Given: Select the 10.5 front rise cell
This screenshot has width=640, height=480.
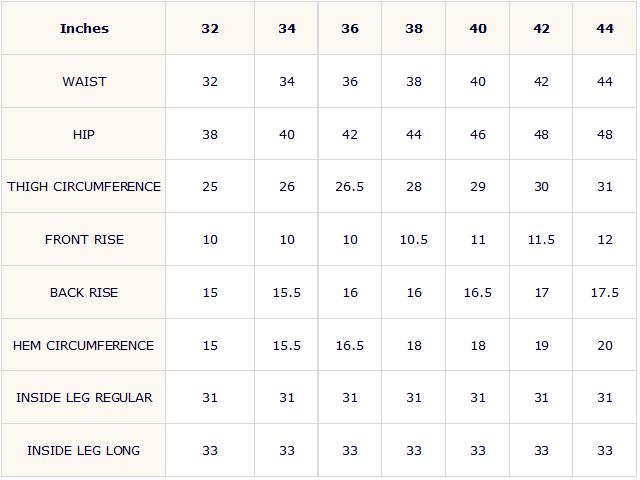Looking at the screenshot, I should (x=414, y=239).
